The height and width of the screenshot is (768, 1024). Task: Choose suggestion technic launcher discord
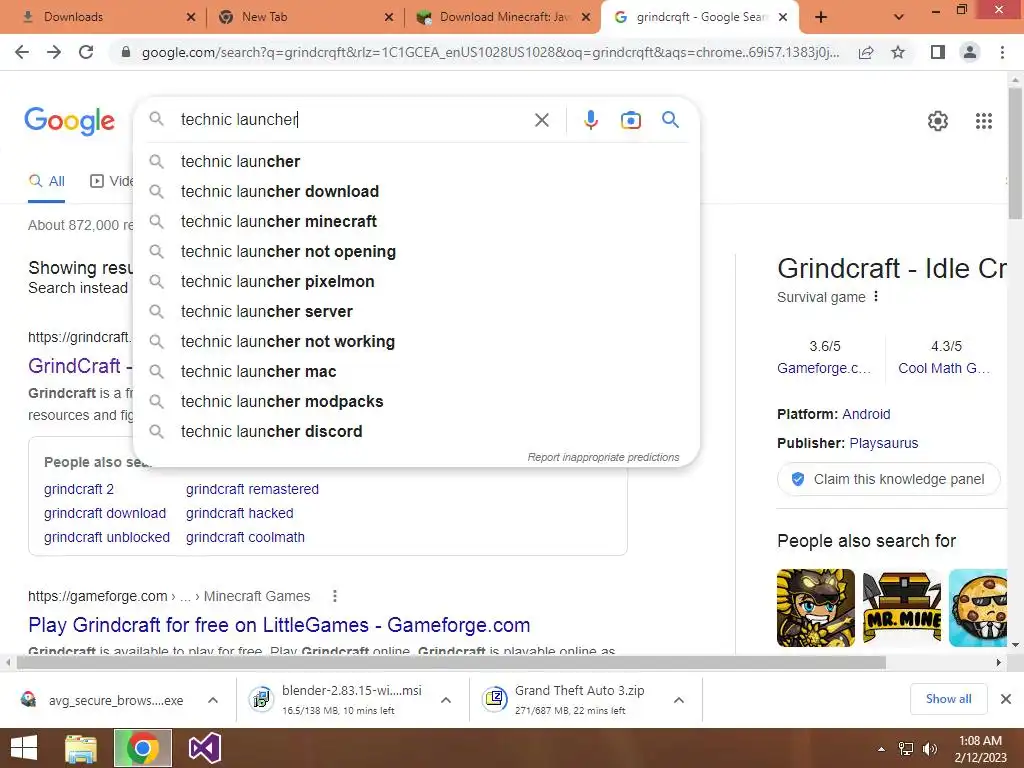416,432
